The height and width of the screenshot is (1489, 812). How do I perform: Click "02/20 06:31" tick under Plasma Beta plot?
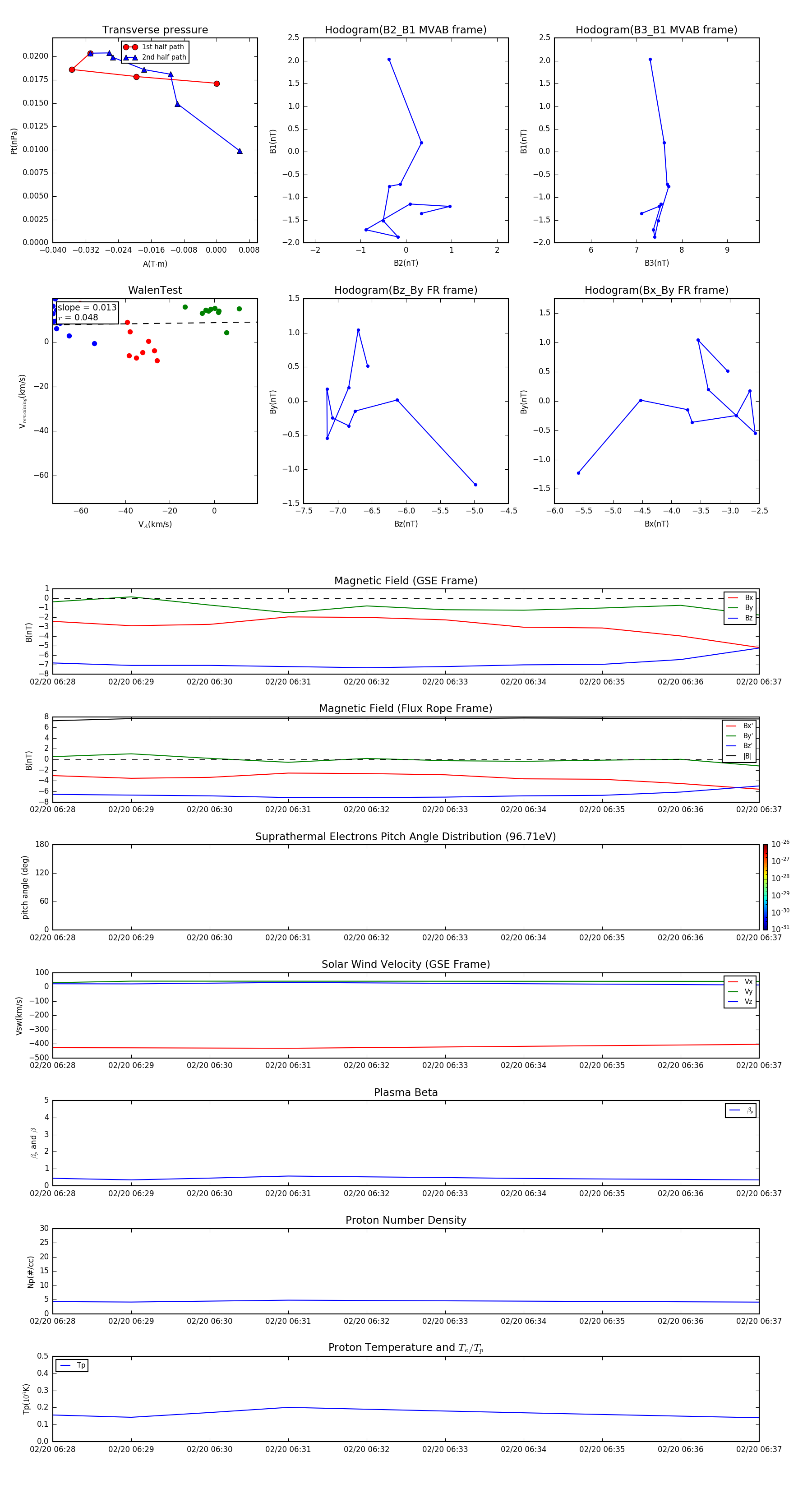point(288,1193)
